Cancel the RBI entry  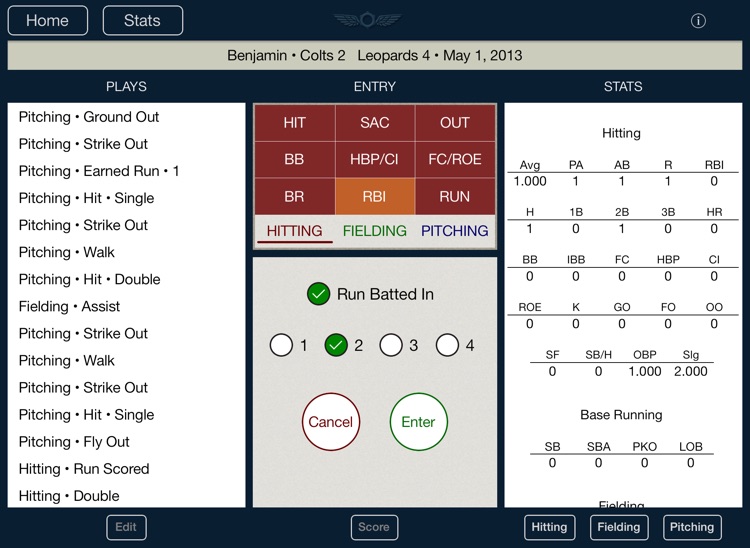click(331, 422)
